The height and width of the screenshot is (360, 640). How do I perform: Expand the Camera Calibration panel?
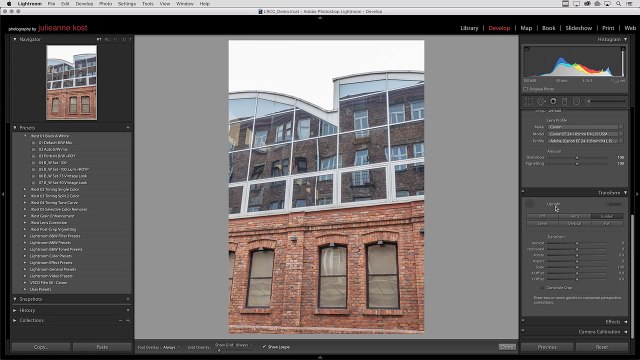(x=625, y=332)
